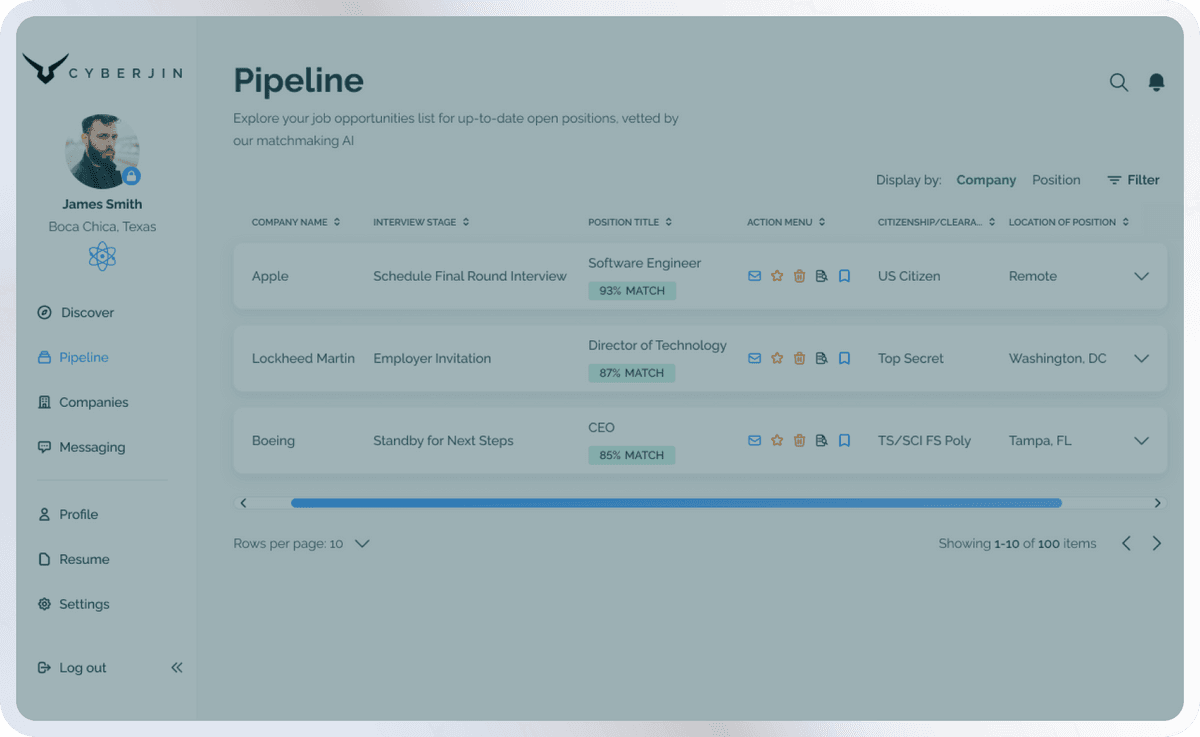This screenshot has height=737, width=1200.
Task: Star the Apple Software Engineer position
Action: [x=777, y=276]
